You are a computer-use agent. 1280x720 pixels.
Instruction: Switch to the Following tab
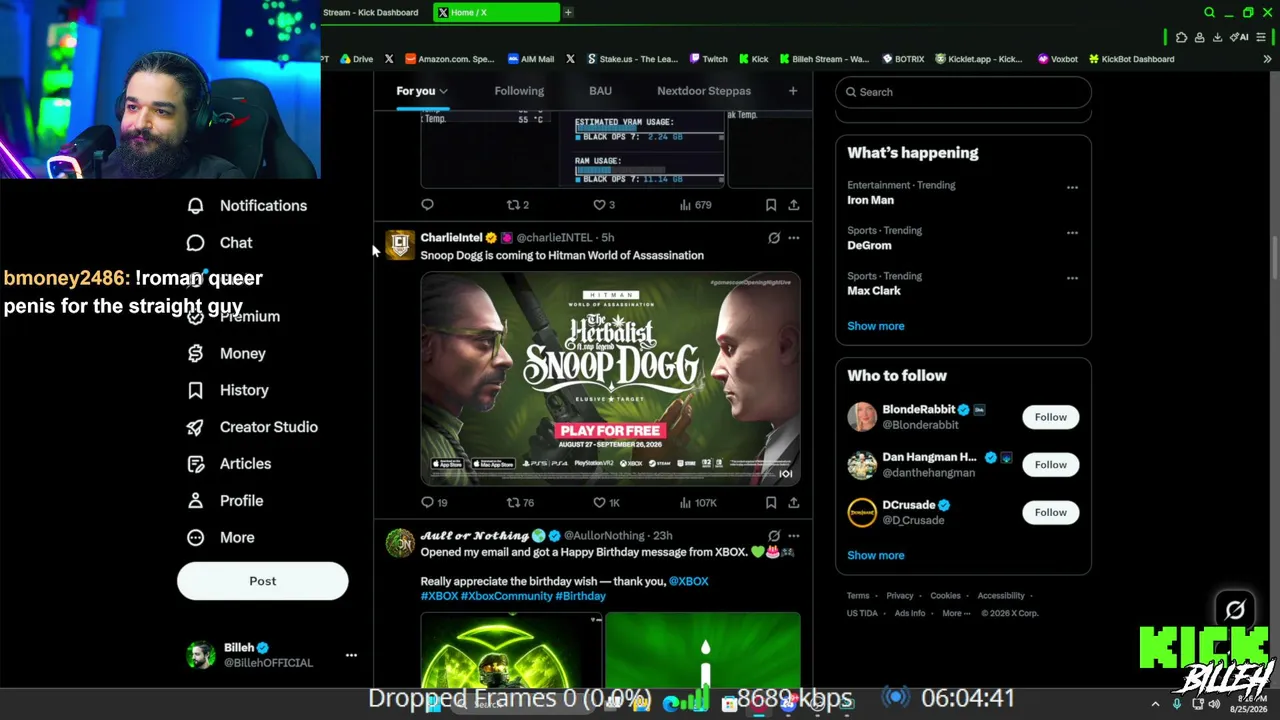point(519,91)
